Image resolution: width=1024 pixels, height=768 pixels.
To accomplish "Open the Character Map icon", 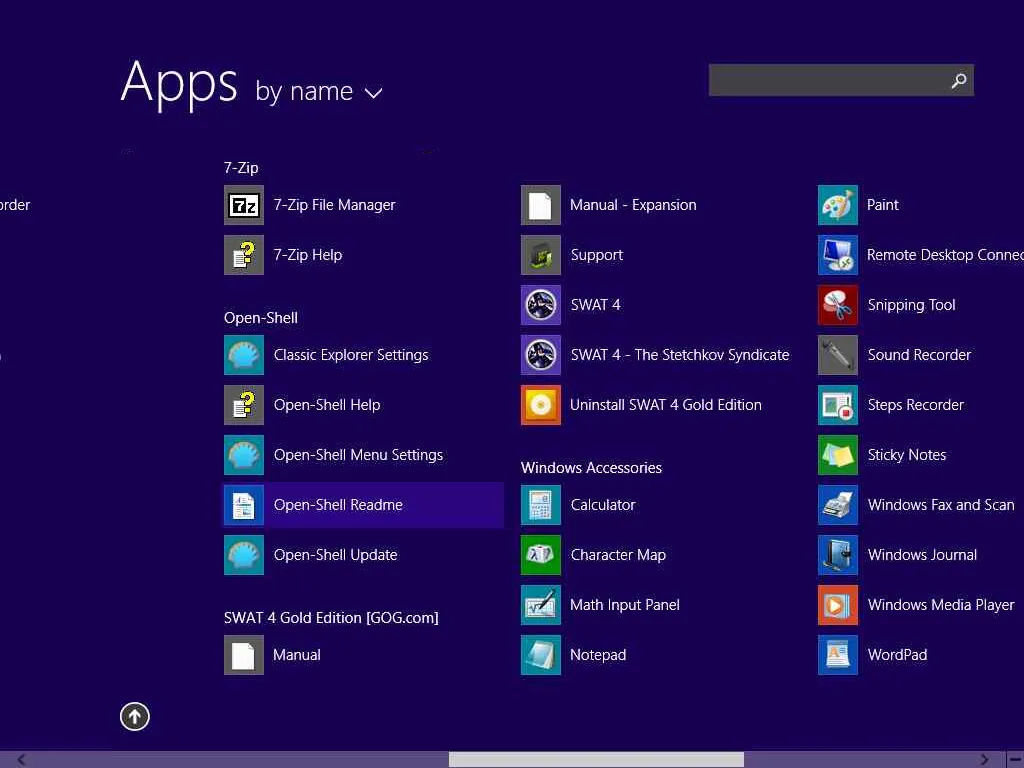I will click(541, 555).
